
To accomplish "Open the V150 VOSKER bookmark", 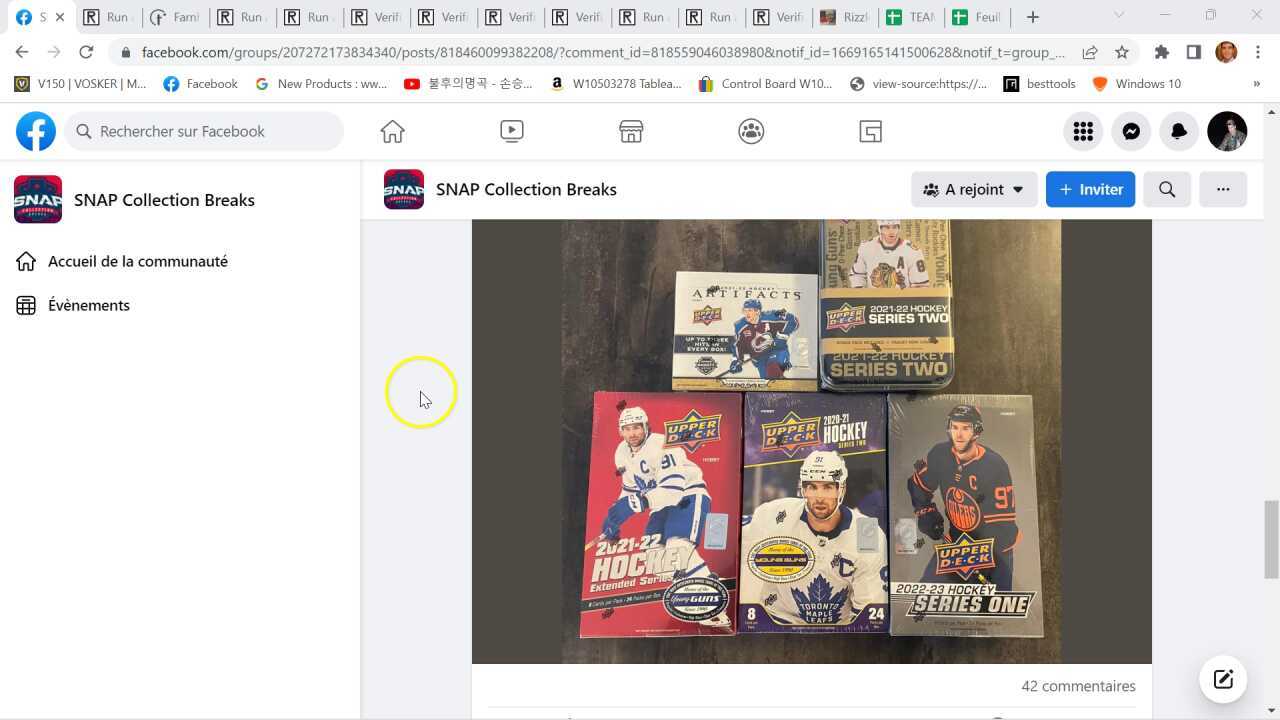I will coord(80,84).
